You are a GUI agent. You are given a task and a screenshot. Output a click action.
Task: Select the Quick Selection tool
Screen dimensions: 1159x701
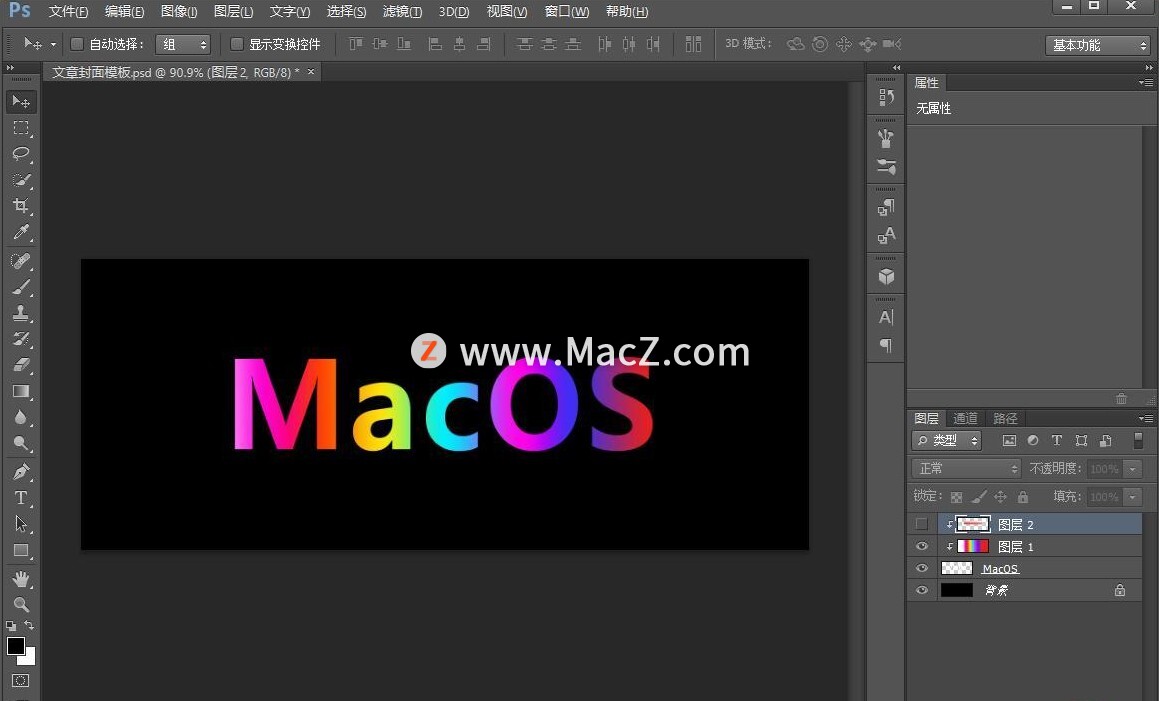[21, 180]
